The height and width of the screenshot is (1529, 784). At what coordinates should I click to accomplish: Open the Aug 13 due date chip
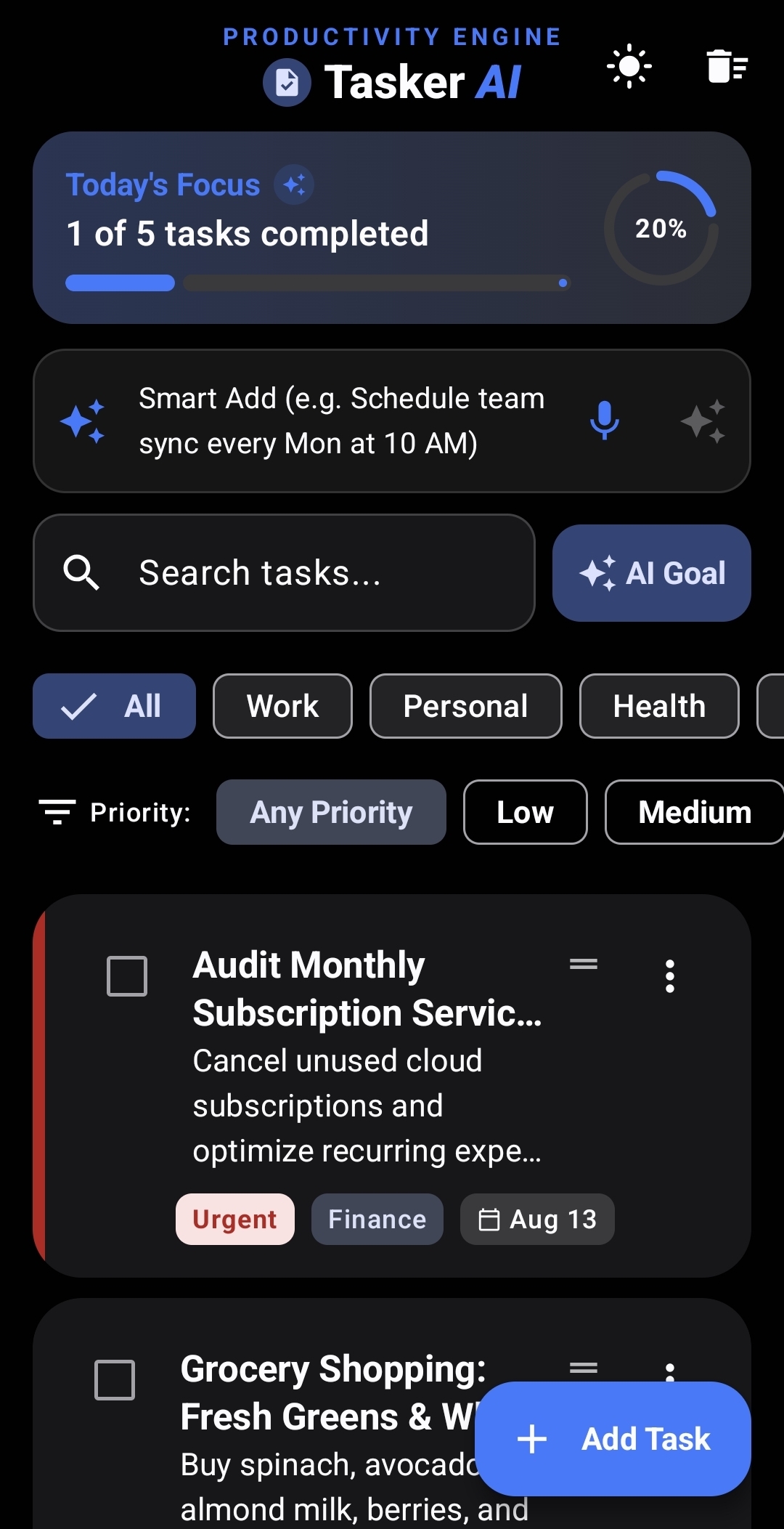(x=537, y=1219)
